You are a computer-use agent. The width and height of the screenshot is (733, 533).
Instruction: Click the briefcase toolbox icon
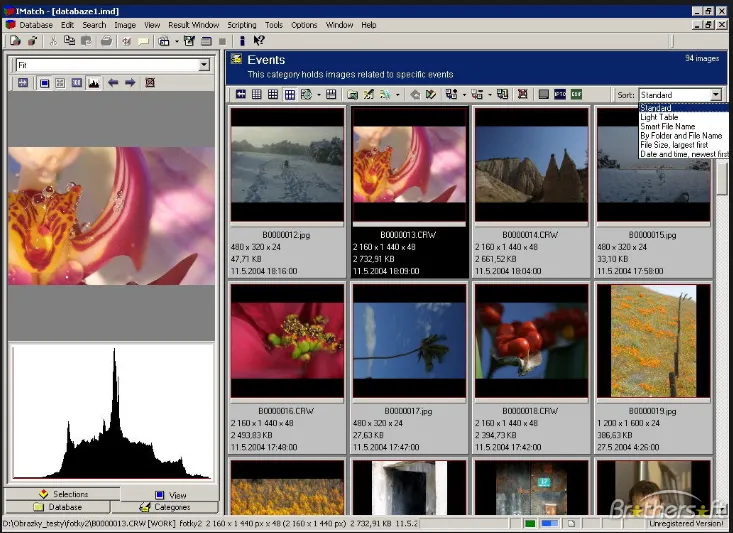point(164,41)
